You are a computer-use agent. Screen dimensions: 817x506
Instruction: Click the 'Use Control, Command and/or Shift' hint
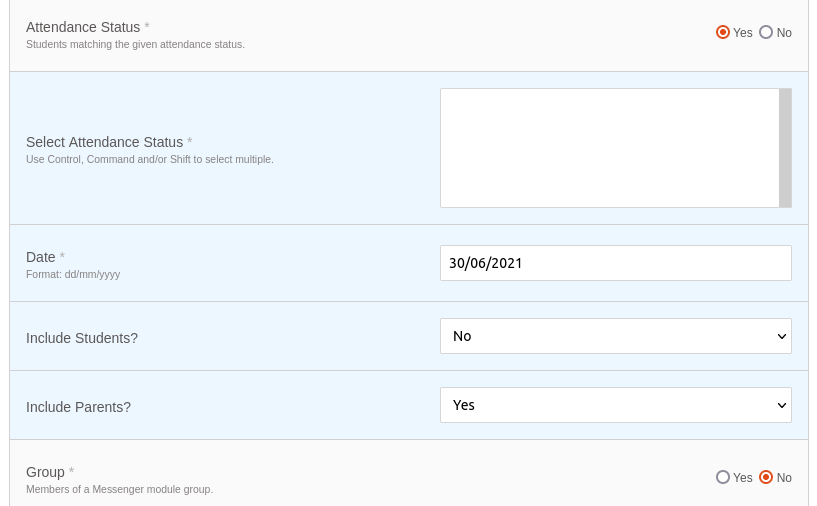(x=150, y=159)
